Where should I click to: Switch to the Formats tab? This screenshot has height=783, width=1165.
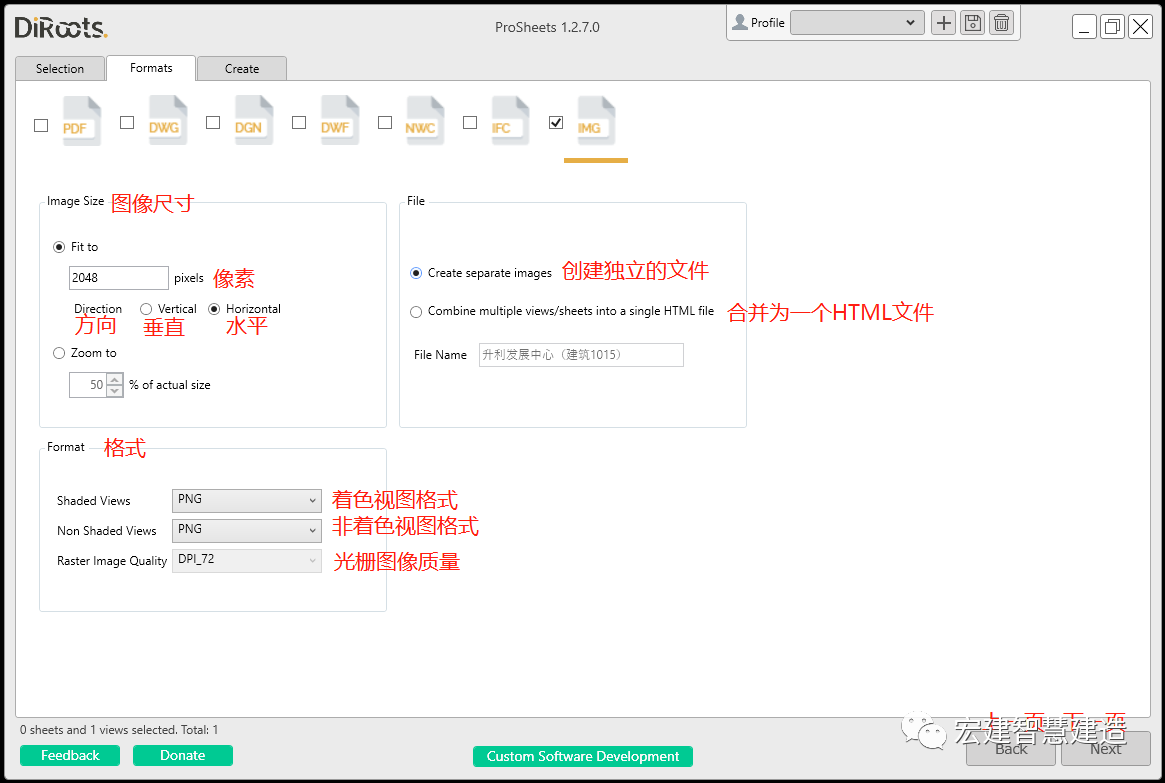coord(152,68)
